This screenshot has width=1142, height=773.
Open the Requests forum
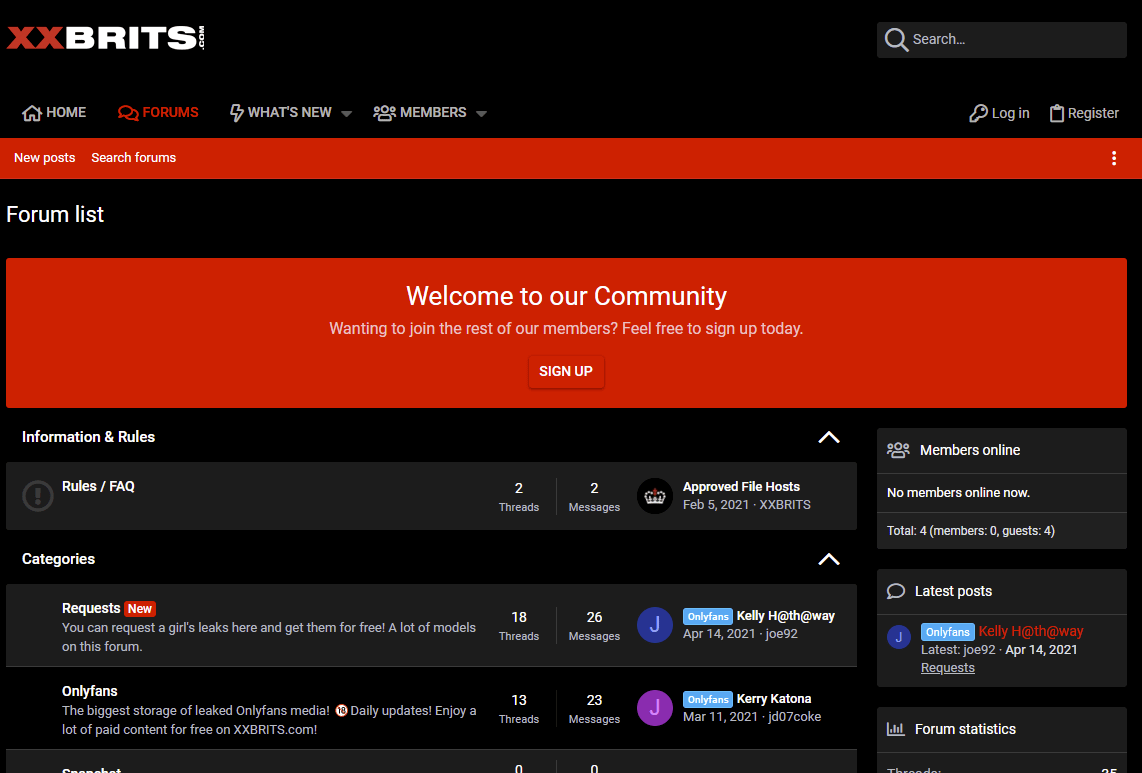pyautogui.click(x=91, y=608)
